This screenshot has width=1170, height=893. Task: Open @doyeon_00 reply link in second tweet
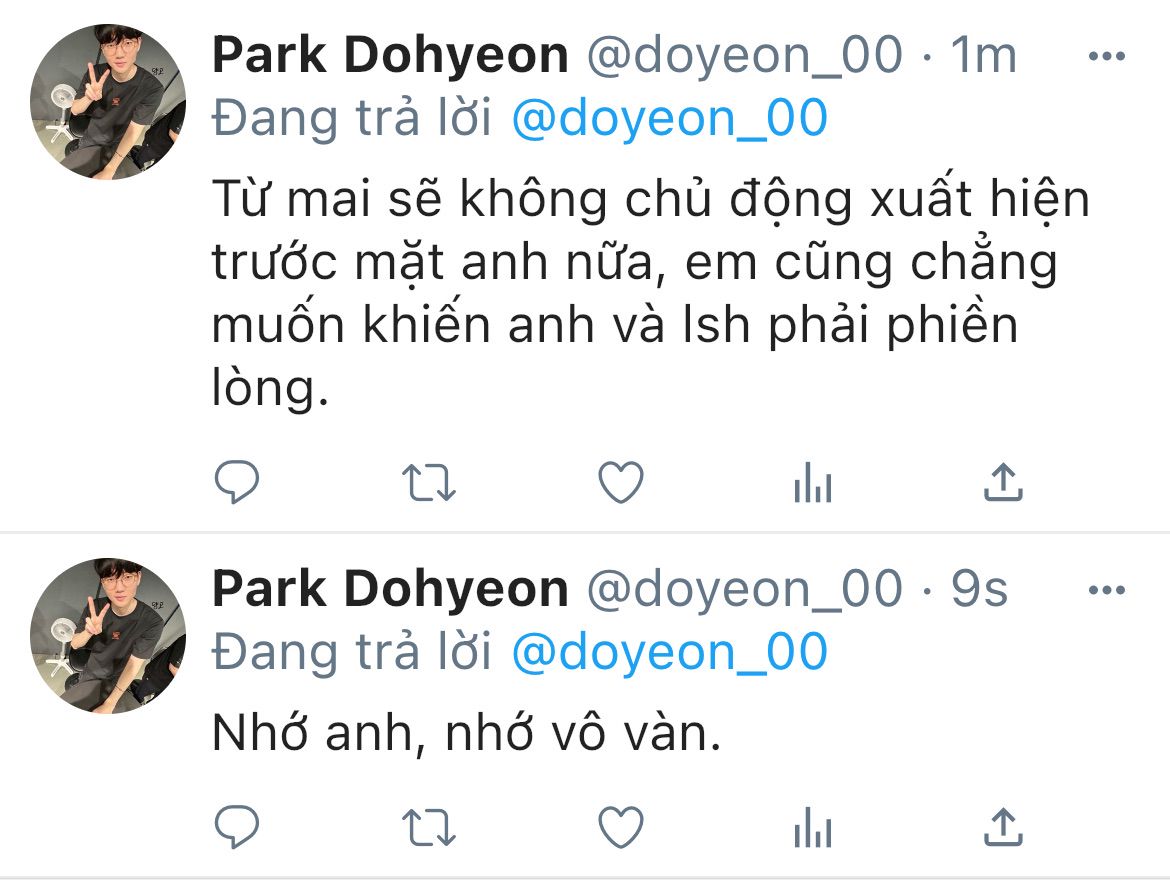[x=669, y=653]
